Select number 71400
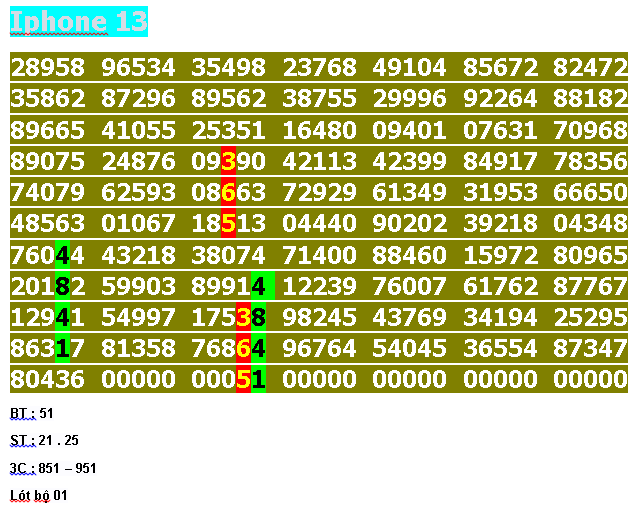The image size is (642, 516). point(319,256)
